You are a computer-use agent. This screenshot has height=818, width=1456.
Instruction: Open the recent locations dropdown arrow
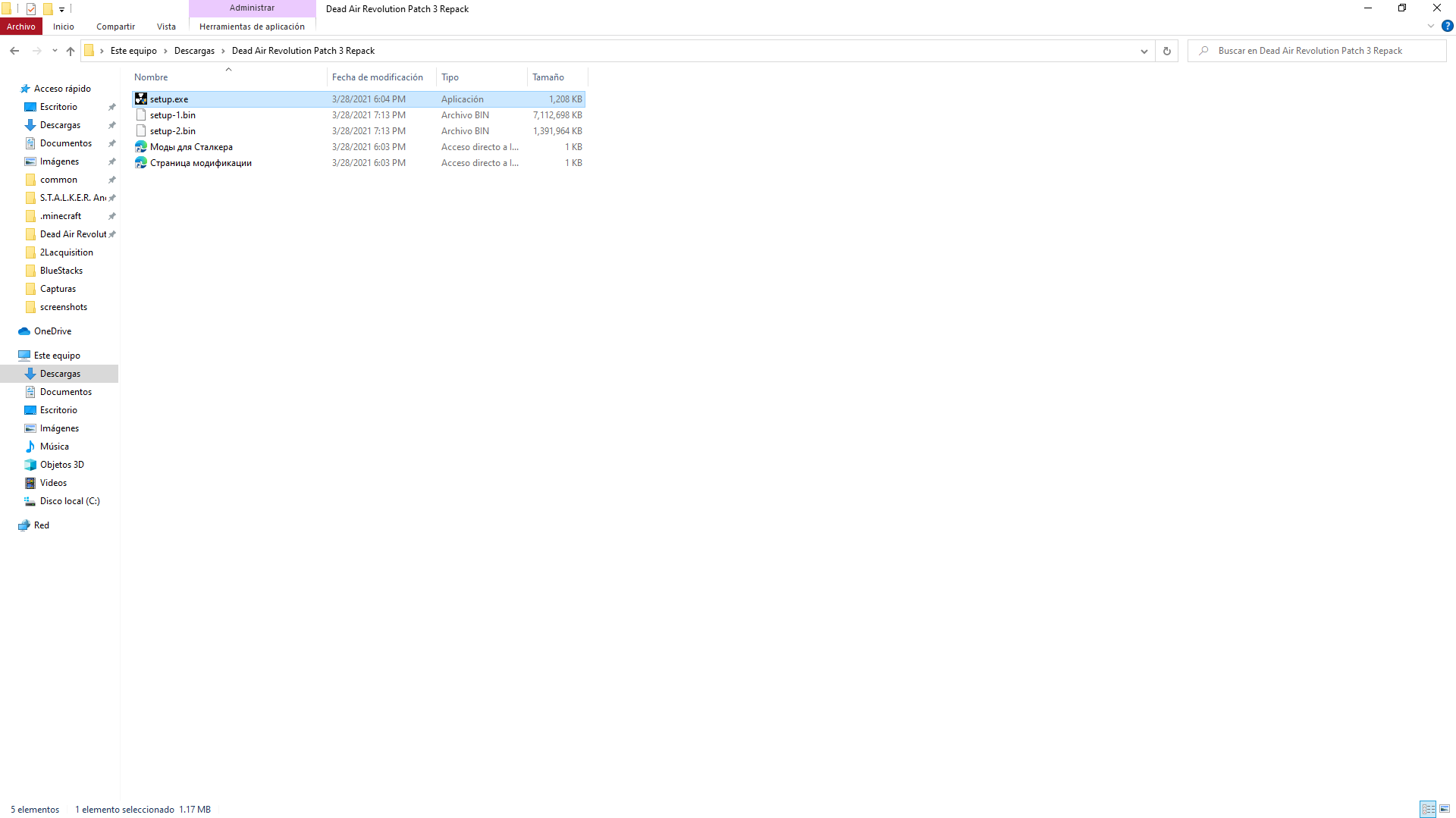pos(55,51)
